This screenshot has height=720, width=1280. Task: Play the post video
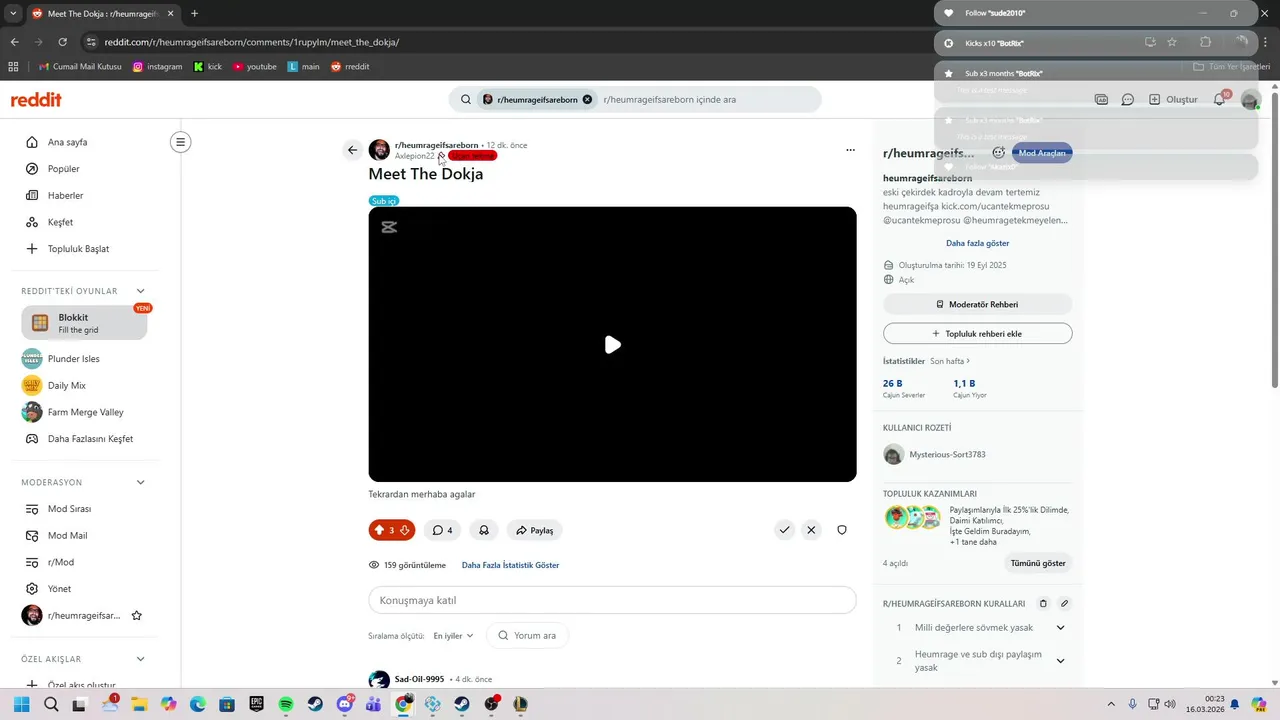pos(612,345)
